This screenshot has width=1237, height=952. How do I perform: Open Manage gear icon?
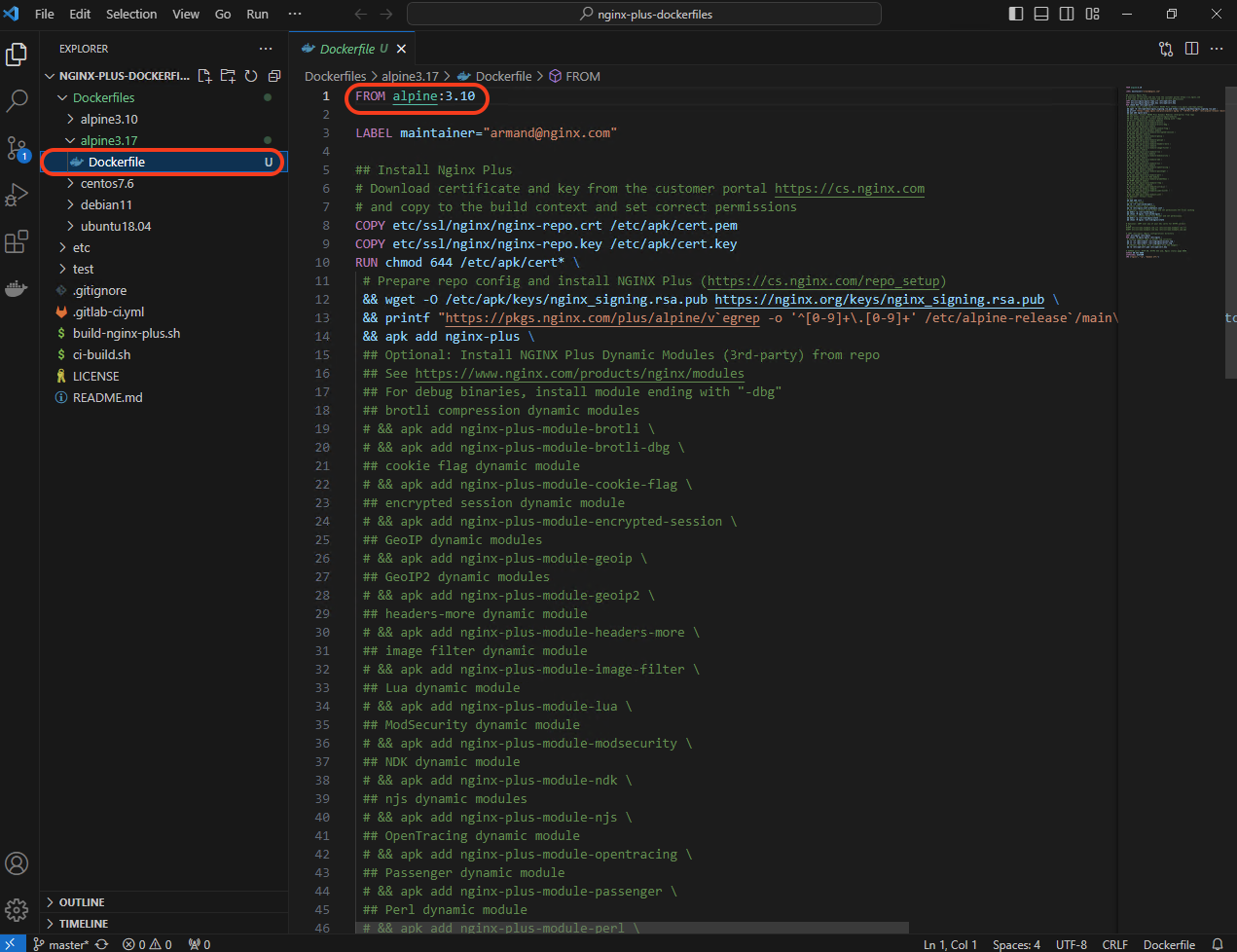coord(17,910)
